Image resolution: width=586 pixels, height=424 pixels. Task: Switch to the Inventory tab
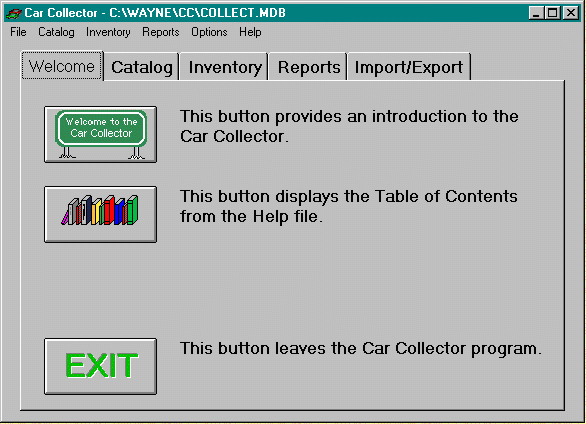click(224, 67)
